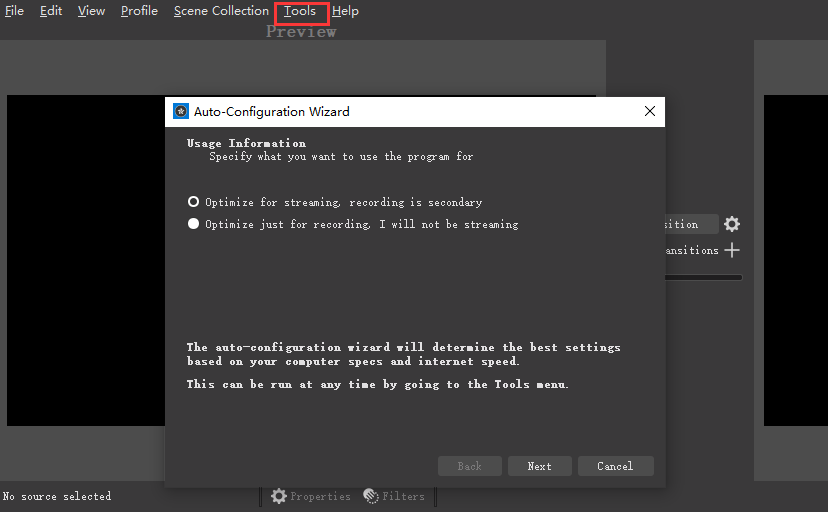Open the Edit menu
828x512 pixels.
[x=51, y=11]
